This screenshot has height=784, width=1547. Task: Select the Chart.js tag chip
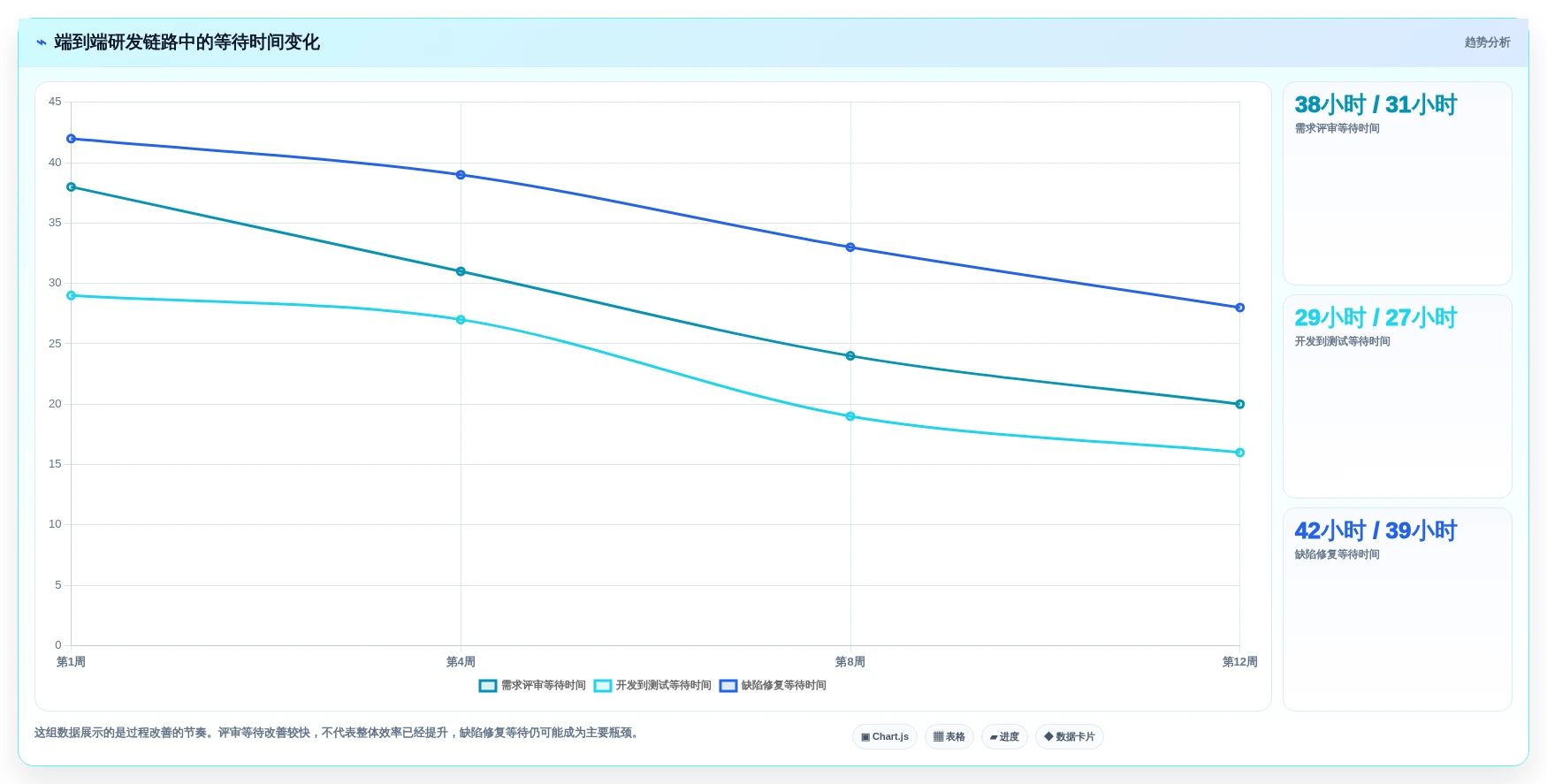point(884,736)
